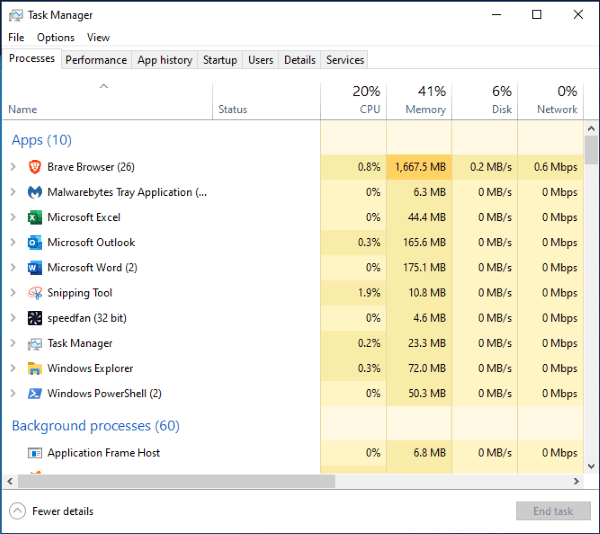This screenshot has width=600, height=534.
Task: Click the Microsoft Word icon
Action: (35, 268)
